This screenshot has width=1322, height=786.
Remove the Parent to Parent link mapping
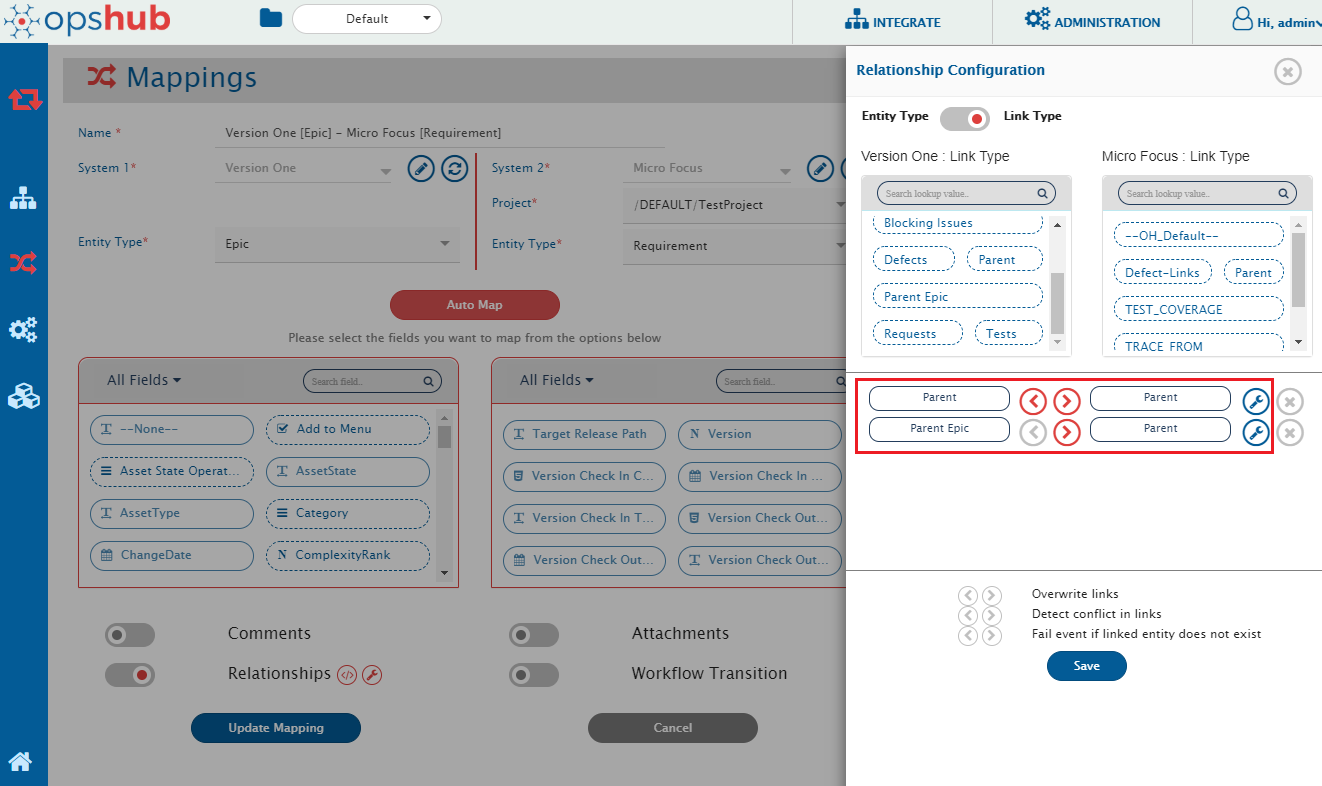pos(1290,402)
